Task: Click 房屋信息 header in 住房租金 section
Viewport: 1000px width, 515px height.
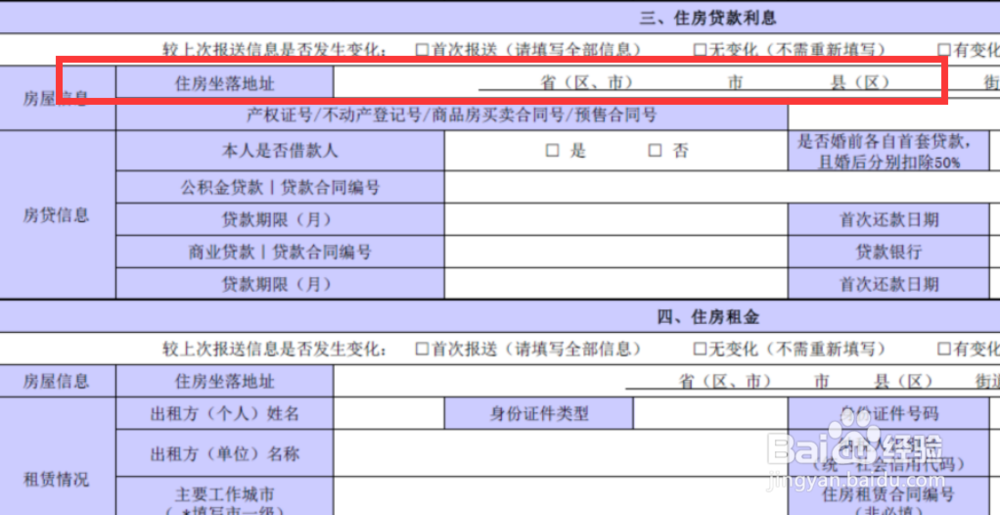Action: tap(57, 382)
